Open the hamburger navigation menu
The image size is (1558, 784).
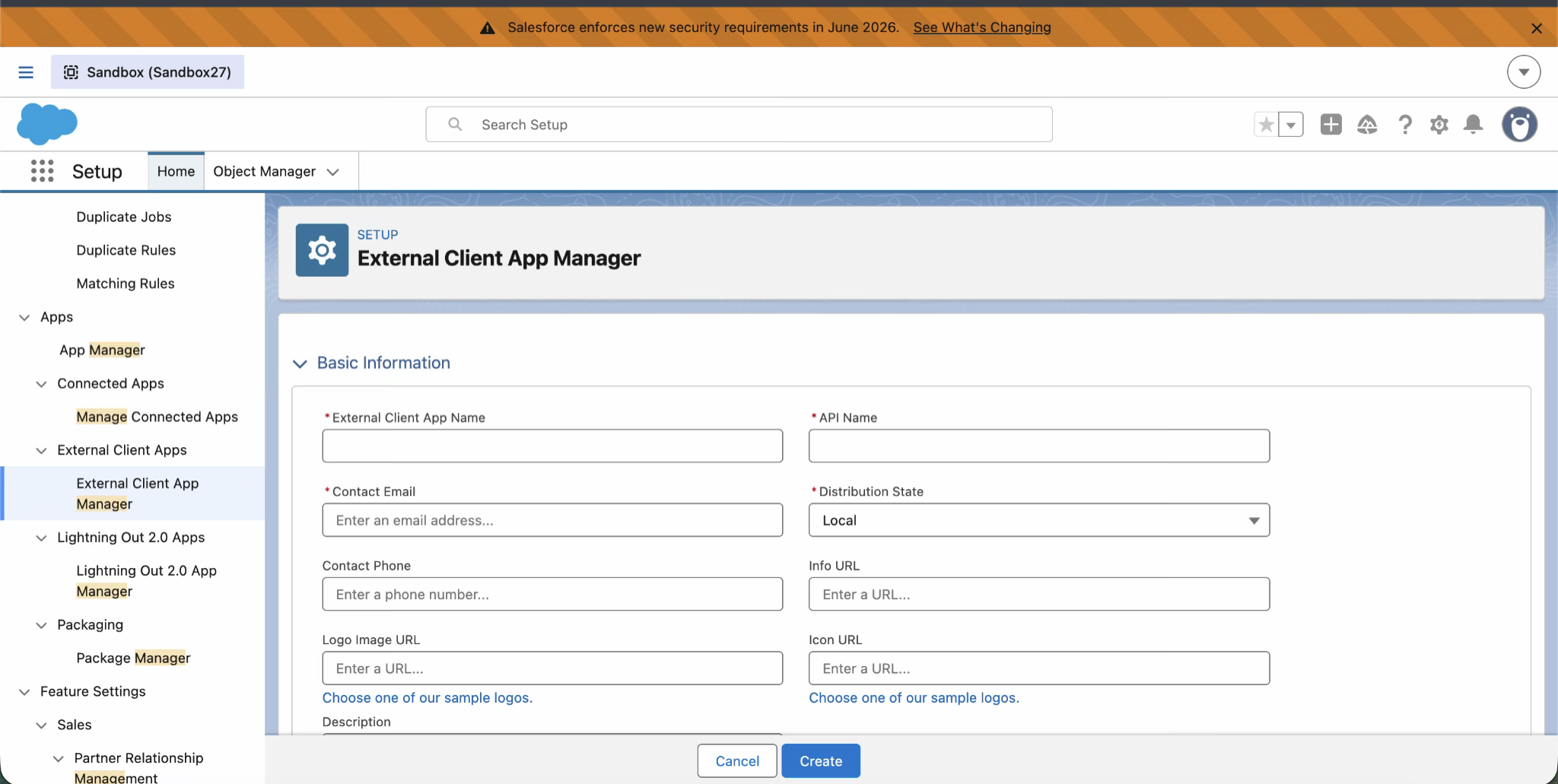tap(26, 72)
